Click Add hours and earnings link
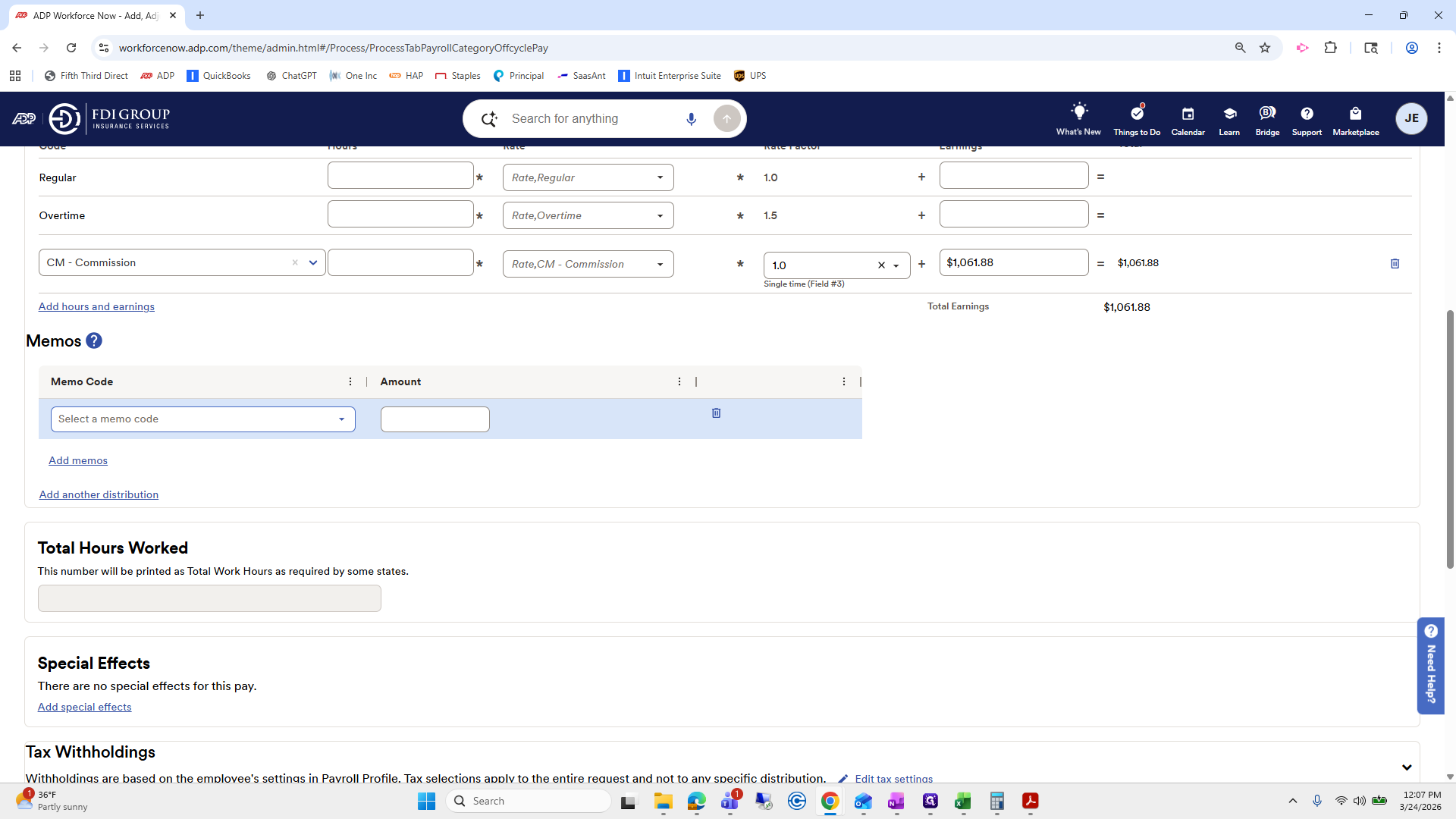 [96, 306]
